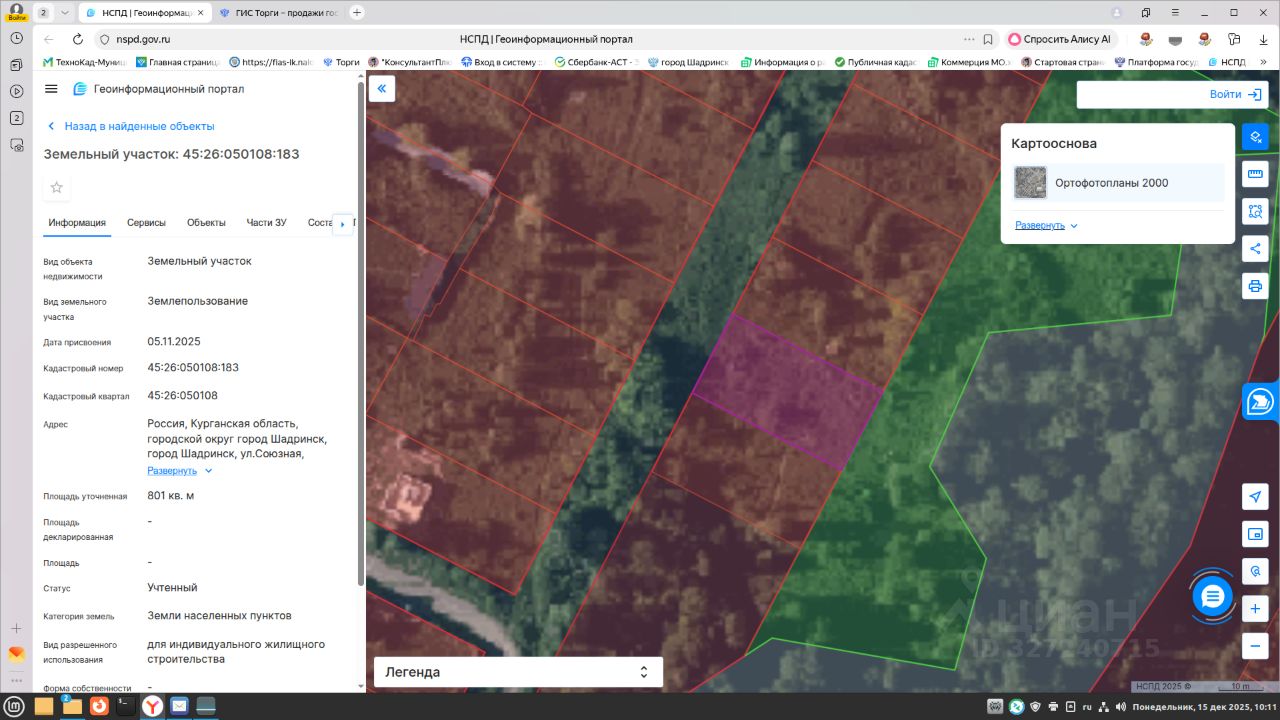Expand the Картооснова list via Развернуть

(1046, 226)
